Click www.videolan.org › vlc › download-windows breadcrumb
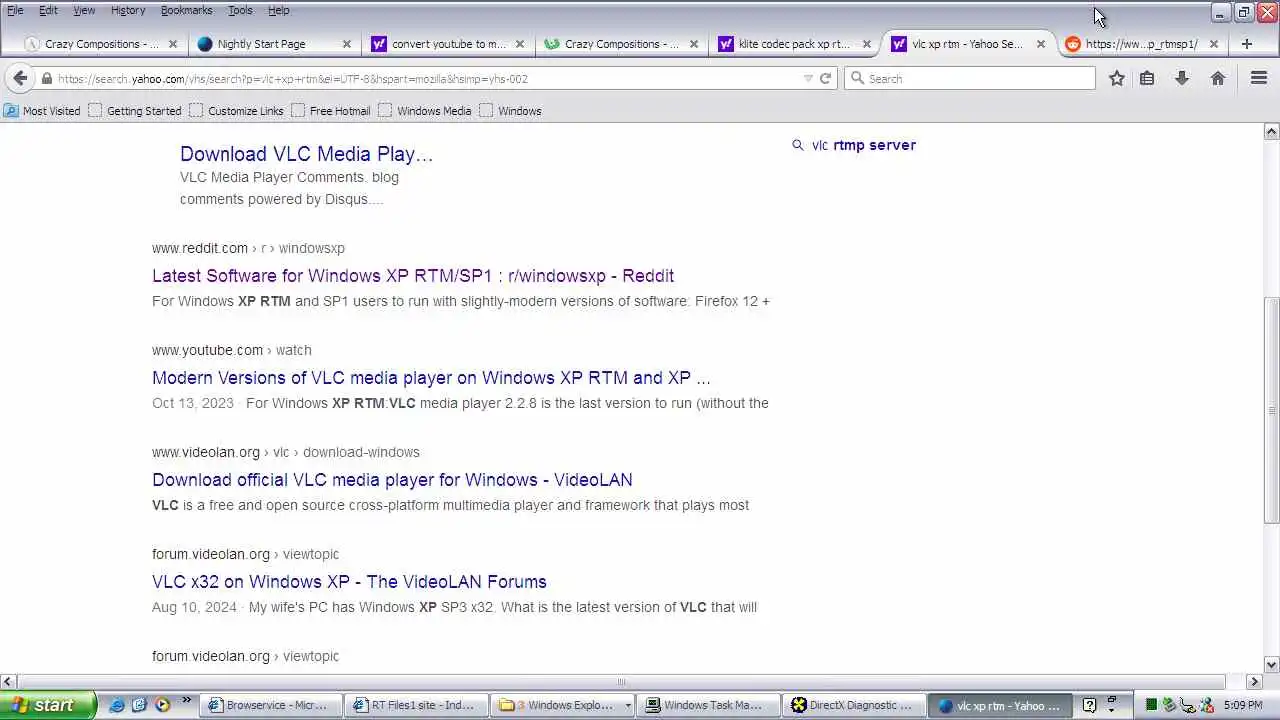Viewport: 1280px width, 720px height. coord(286,452)
